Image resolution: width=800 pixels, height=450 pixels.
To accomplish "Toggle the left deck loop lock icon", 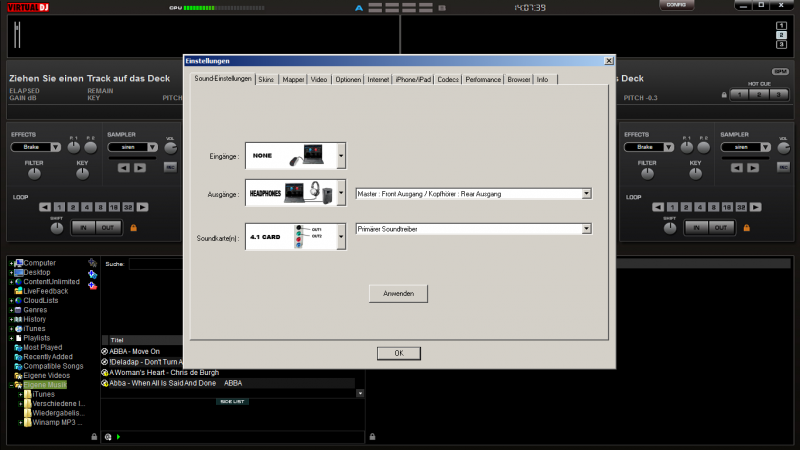I will (x=134, y=228).
